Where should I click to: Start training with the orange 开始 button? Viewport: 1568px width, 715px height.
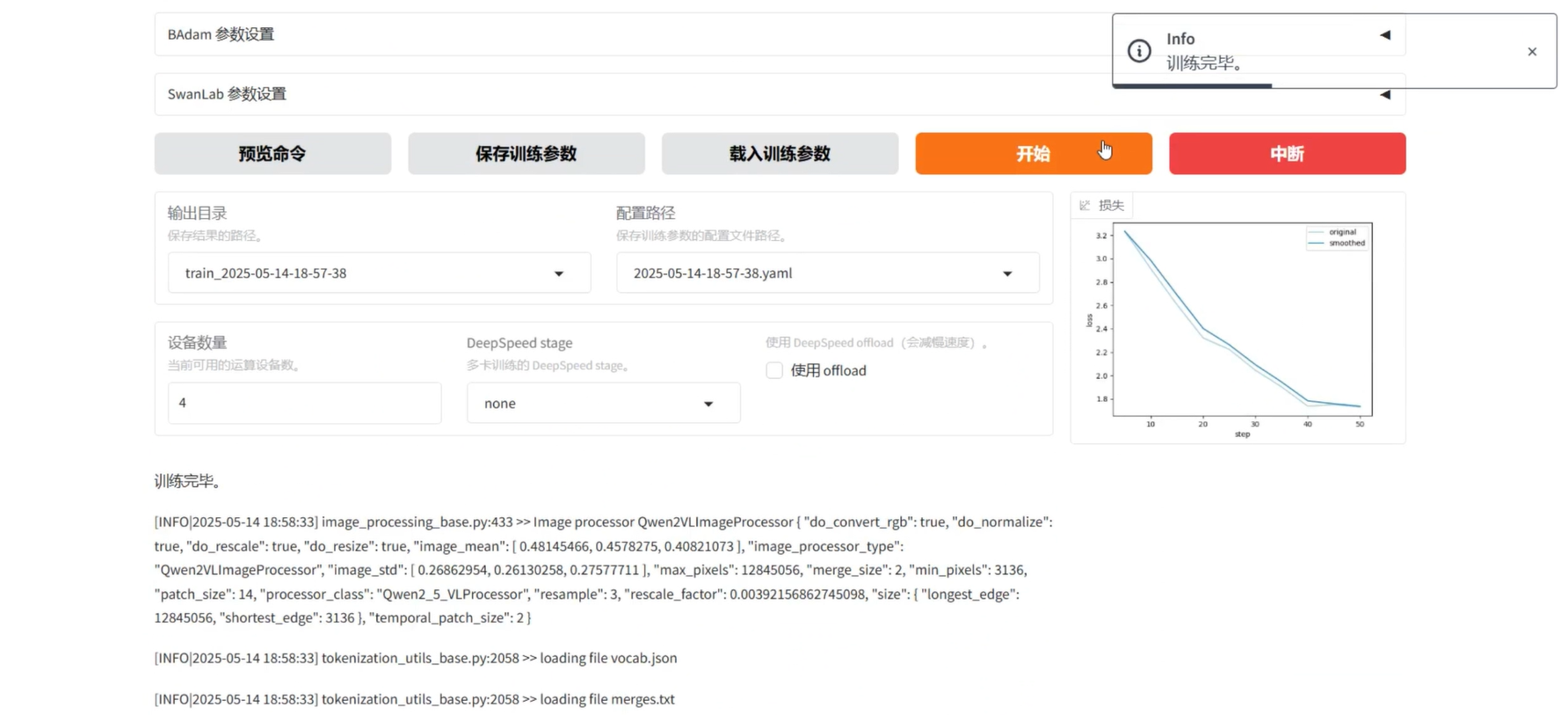click(x=1033, y=154)
